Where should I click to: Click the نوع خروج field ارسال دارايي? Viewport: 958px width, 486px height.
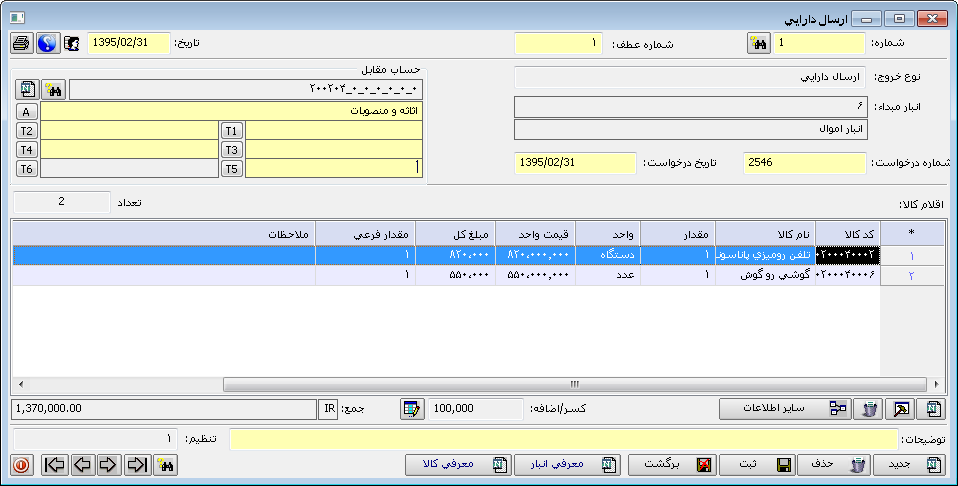[x=690, y=78]
